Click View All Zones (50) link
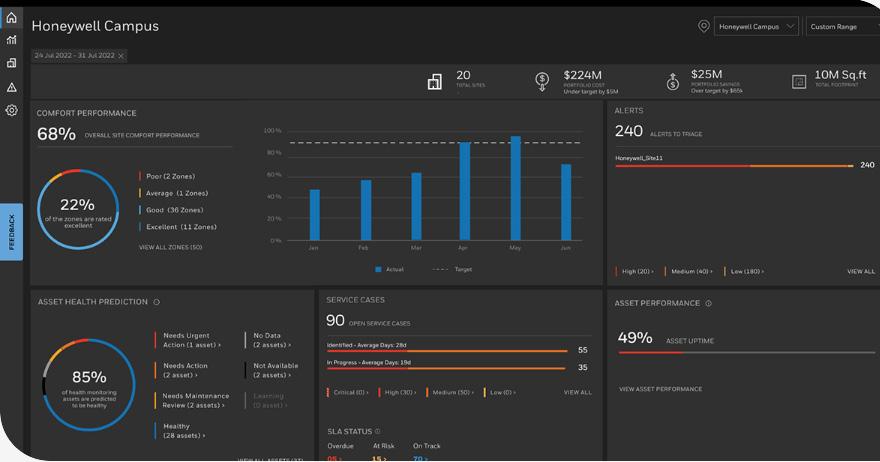880x462 pixels. 171,247
